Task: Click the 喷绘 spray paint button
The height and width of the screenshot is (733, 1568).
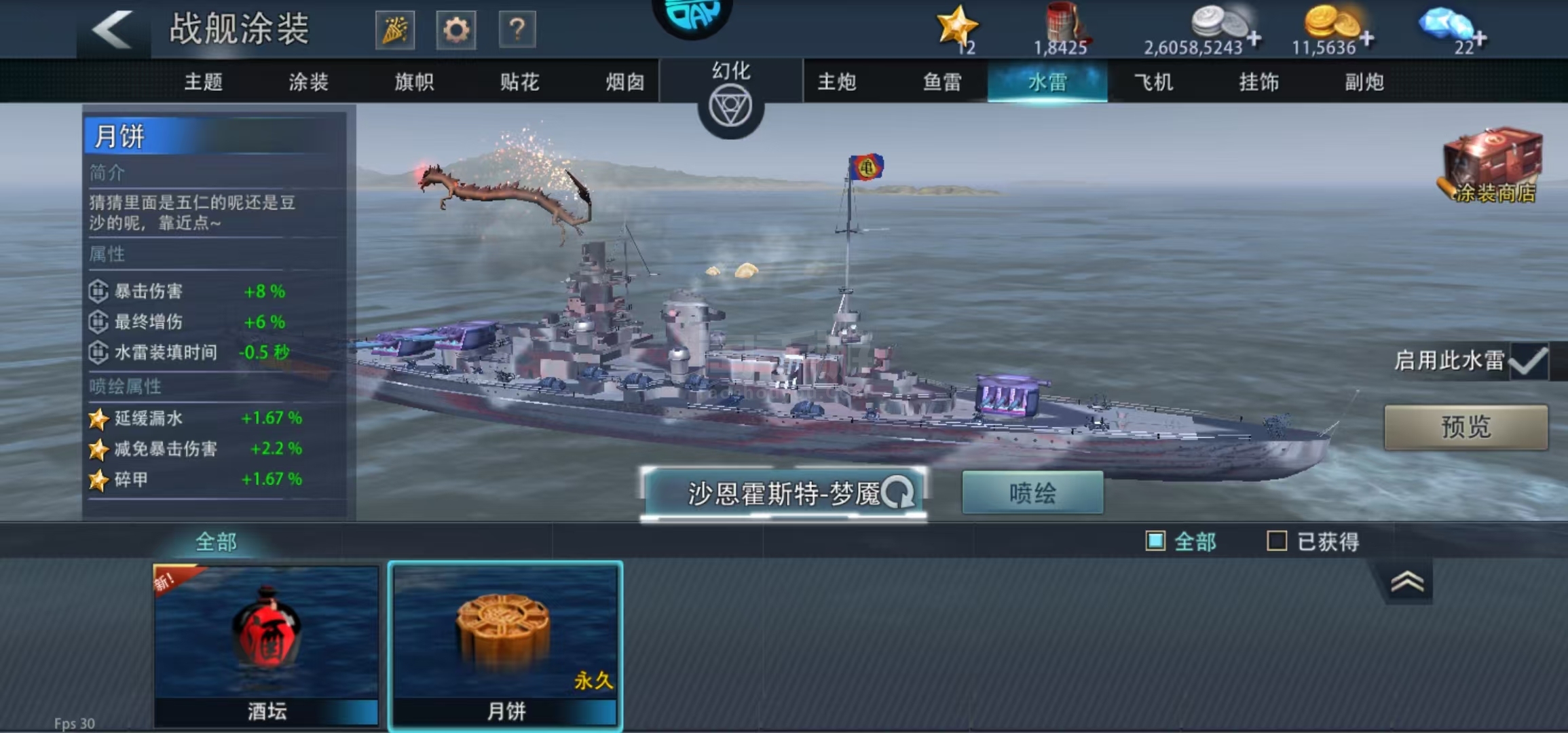Action: click(x=1032, y=493)
